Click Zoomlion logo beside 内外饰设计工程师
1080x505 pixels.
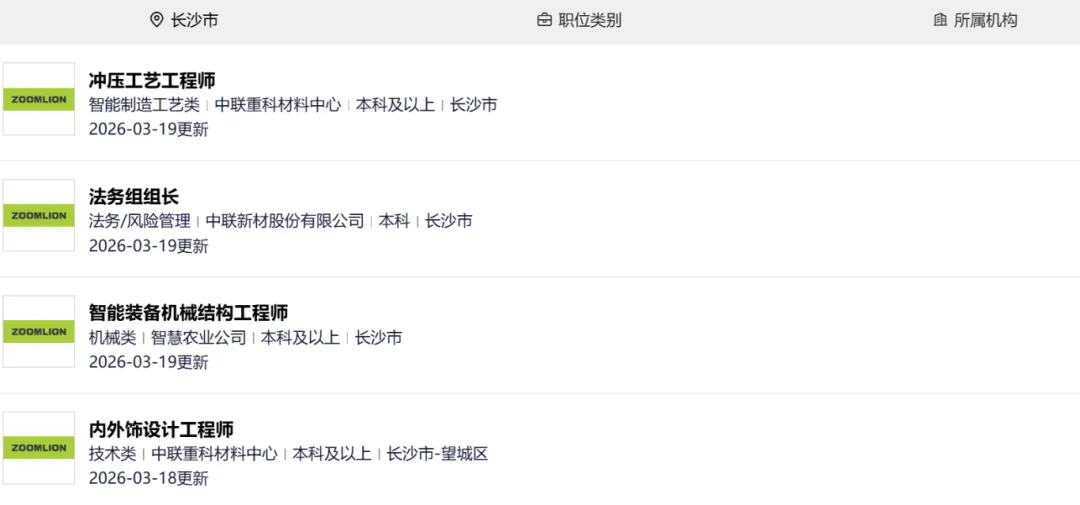tap(39, 448)
